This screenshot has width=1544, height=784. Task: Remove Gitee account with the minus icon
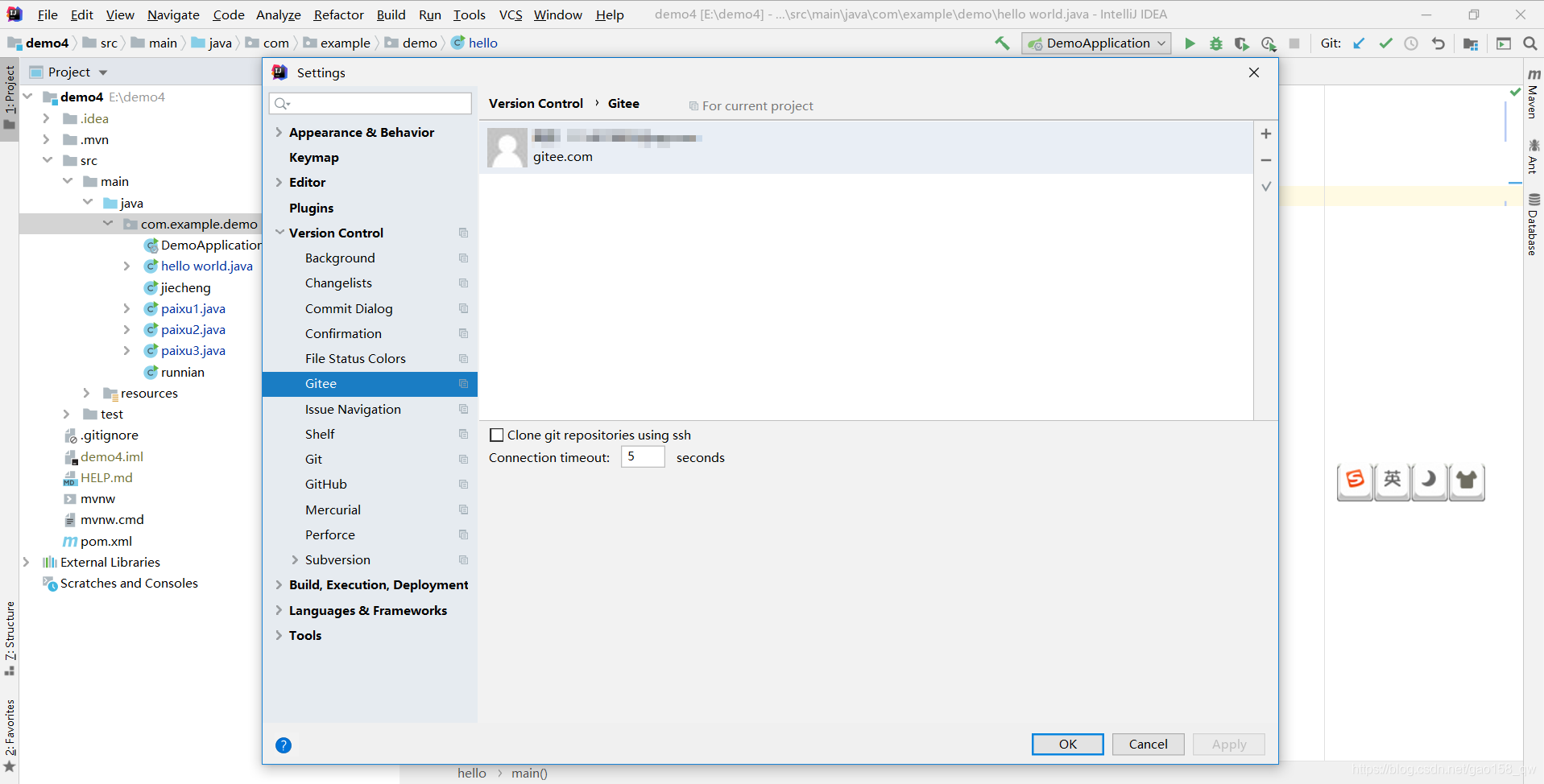click(1266, 160)
